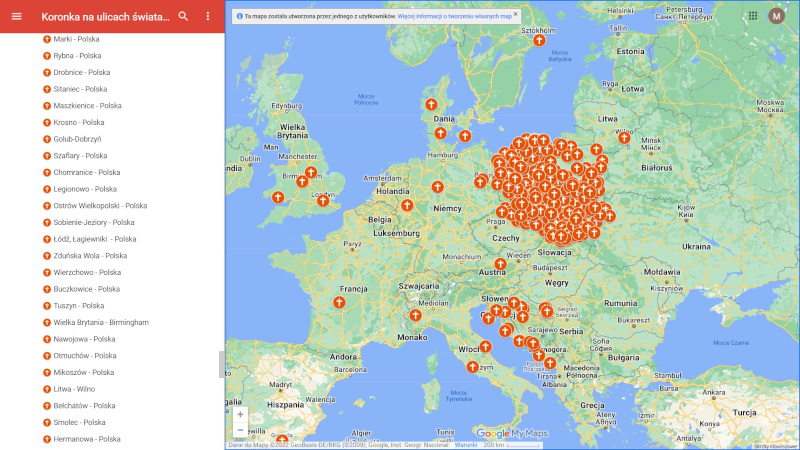Select the cross marker in Wales
Viewport: 800px width, 450px height.
pyautogui.click(x=278, y=196)
